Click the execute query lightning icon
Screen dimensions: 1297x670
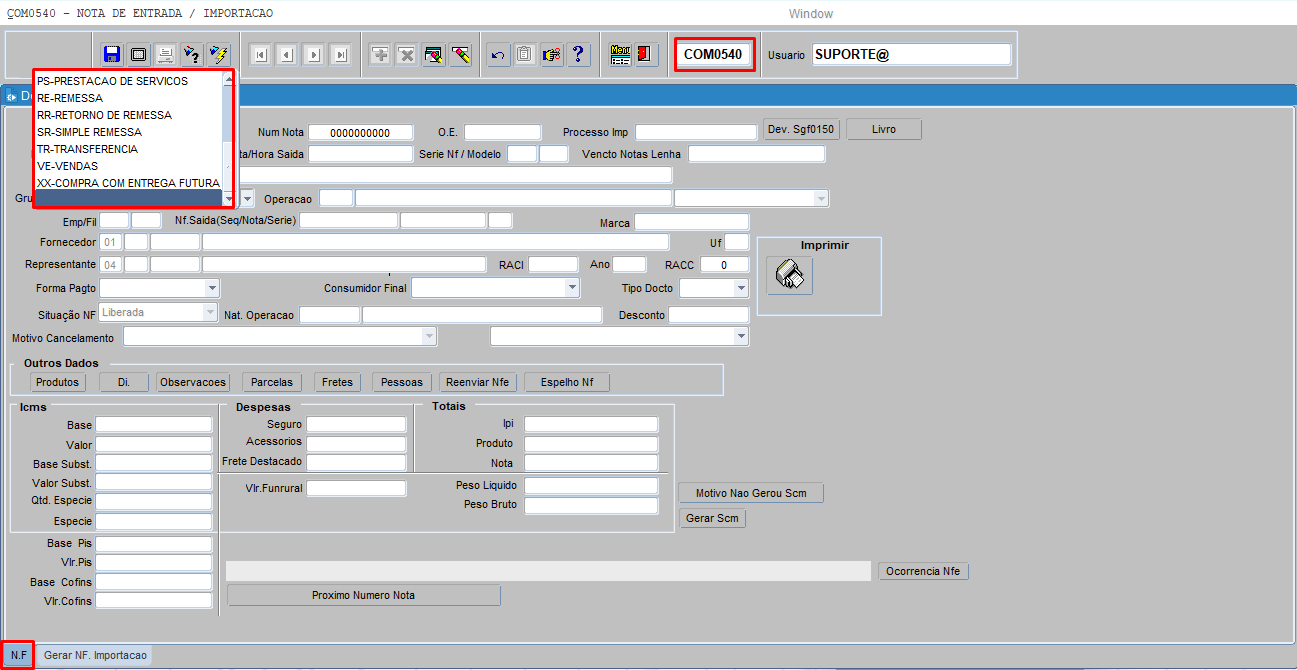218,54
